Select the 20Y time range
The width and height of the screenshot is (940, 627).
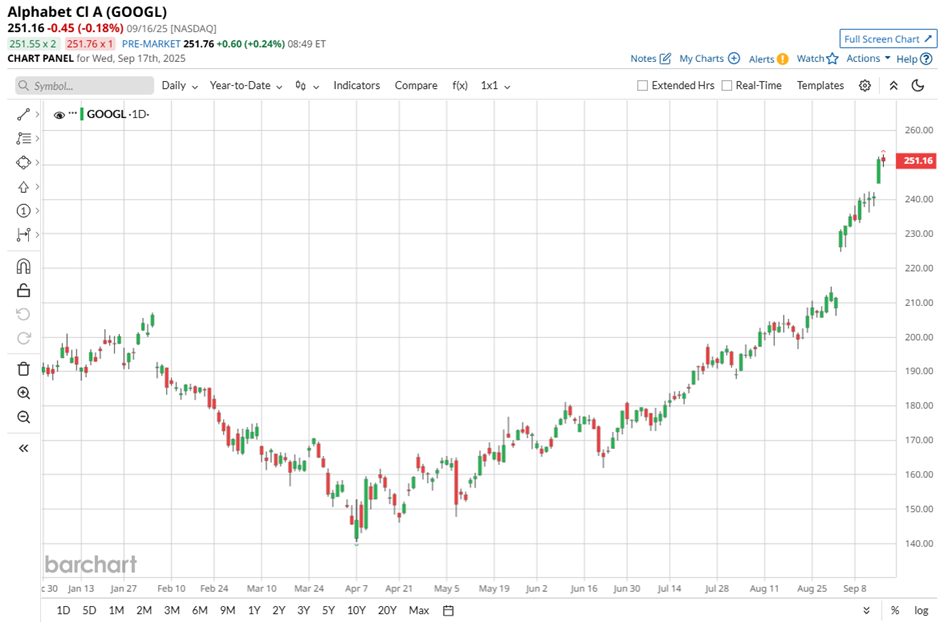click(387, 610)
